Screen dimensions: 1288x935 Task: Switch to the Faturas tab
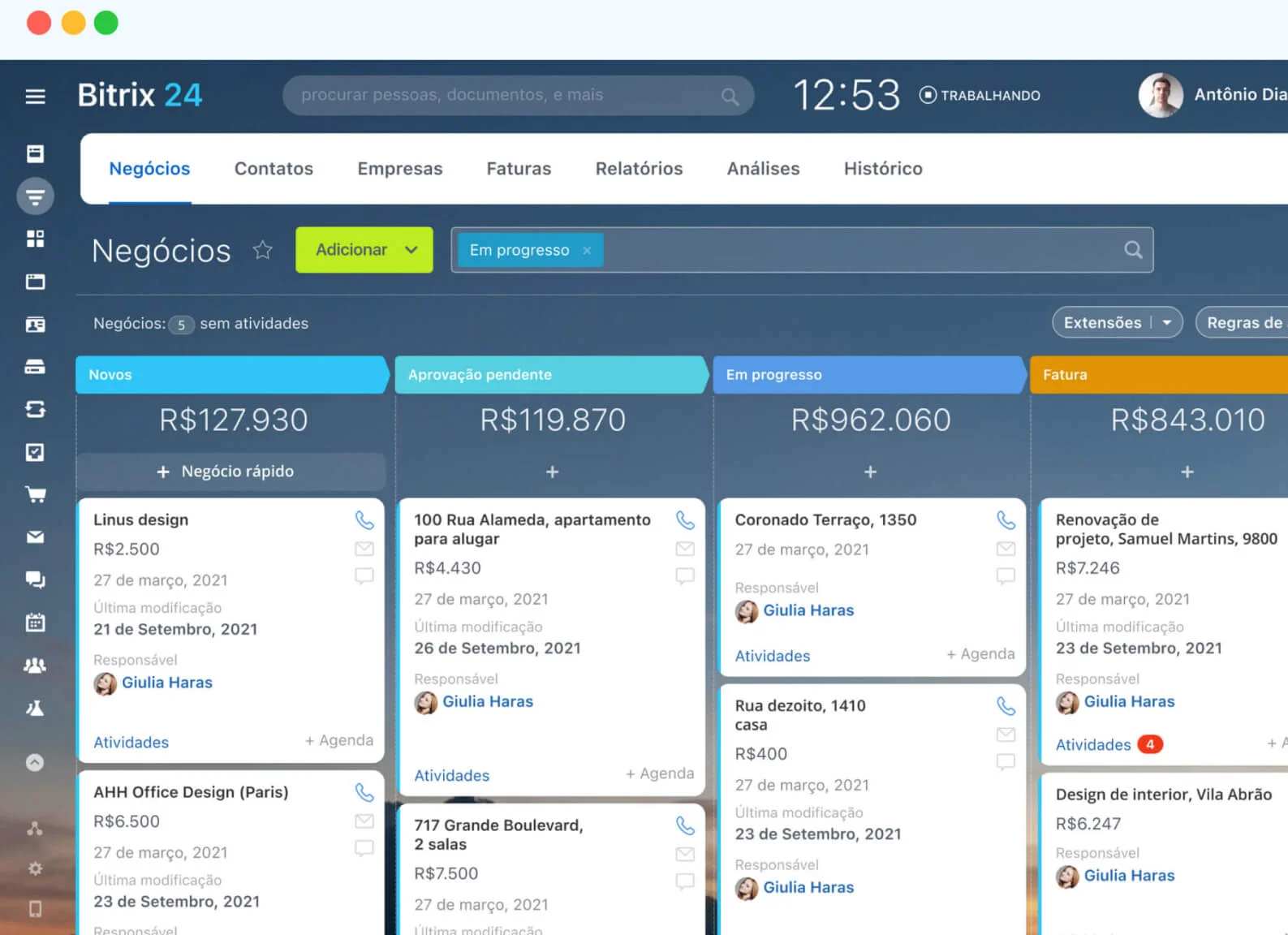[519, 169]
